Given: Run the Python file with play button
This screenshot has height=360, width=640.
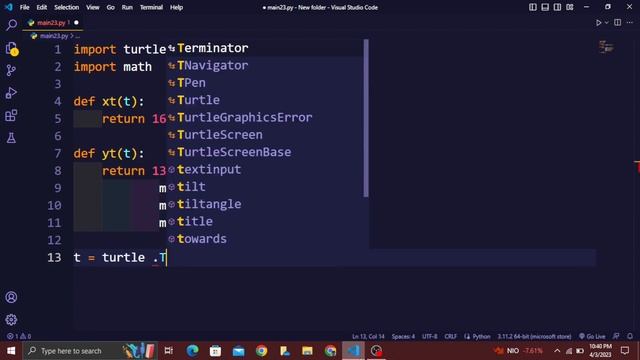Looking at the screenshot, I should 598,23.
